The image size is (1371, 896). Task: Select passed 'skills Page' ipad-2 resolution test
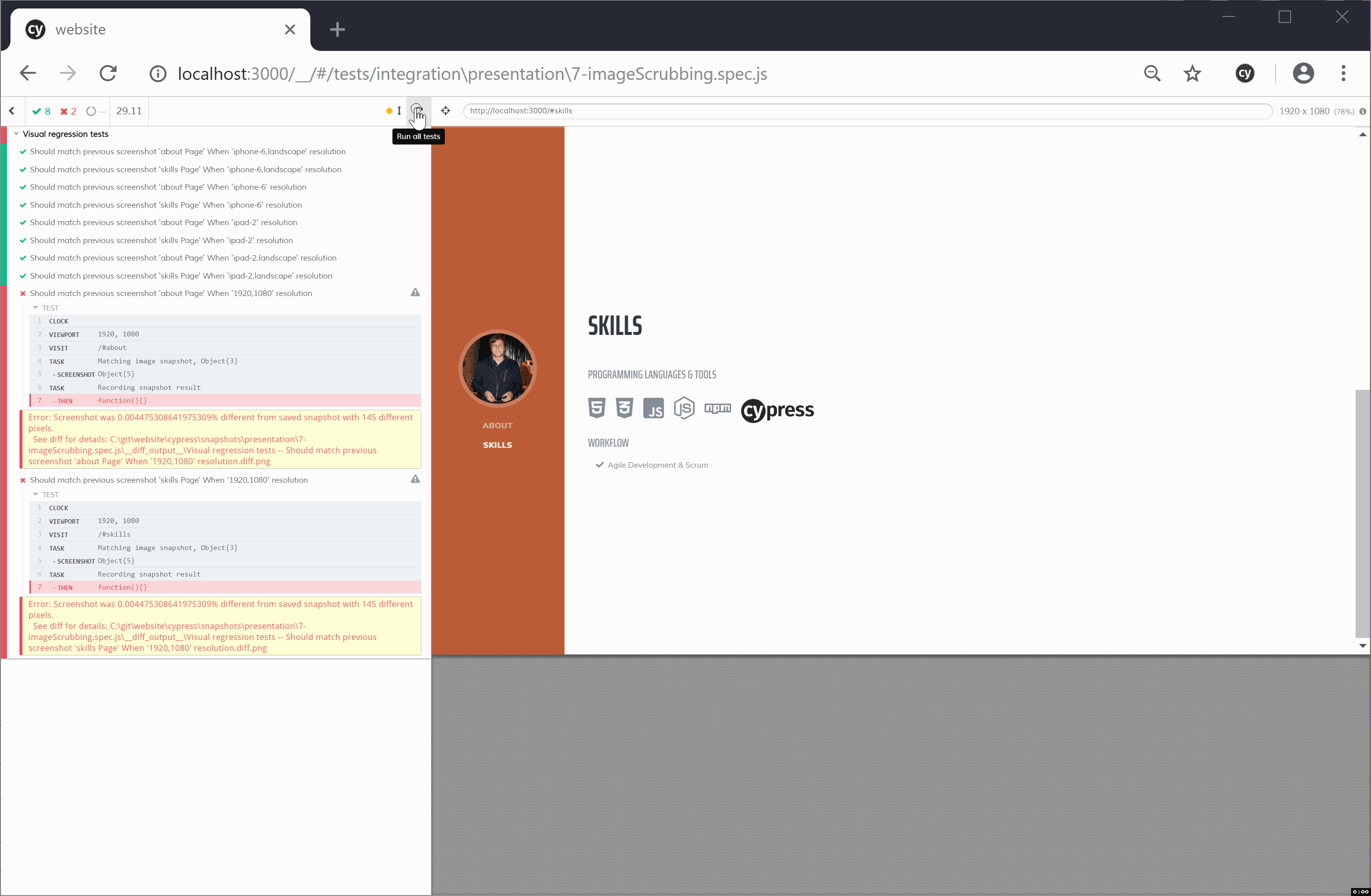[161, 240]
